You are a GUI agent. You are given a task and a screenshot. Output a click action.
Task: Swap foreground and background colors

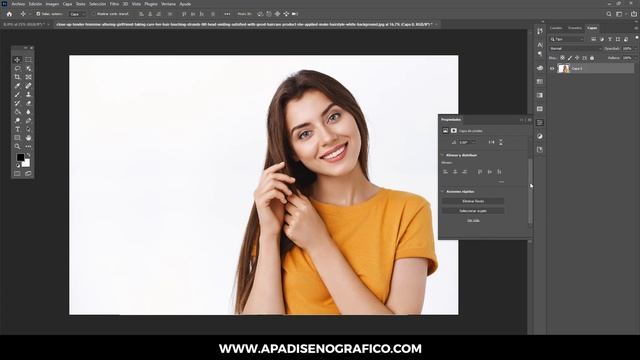tap(28, 155)
